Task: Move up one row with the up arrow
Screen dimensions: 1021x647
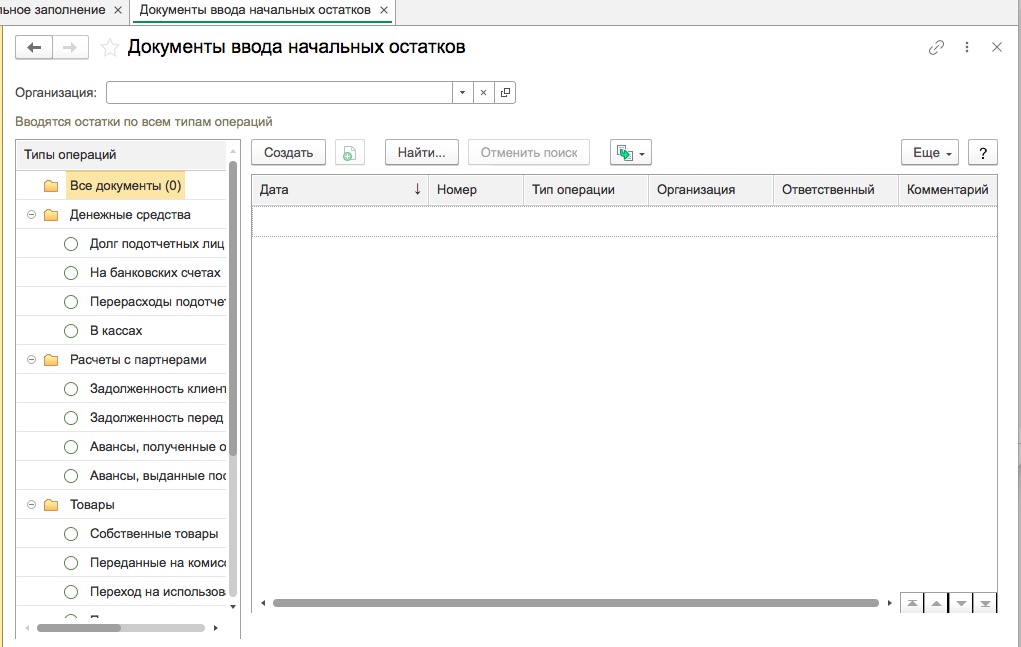Action: [936, 603]
